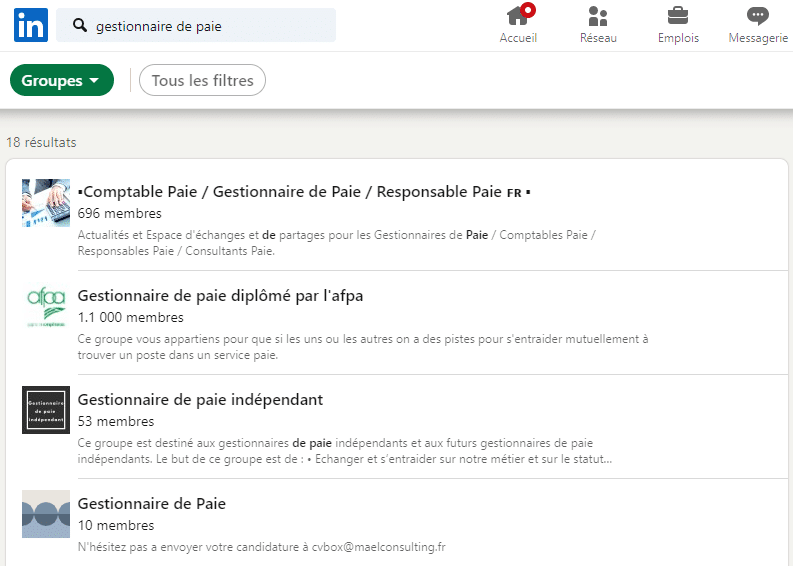Click the Emplois label in the navigation bar

click(678, 38)
